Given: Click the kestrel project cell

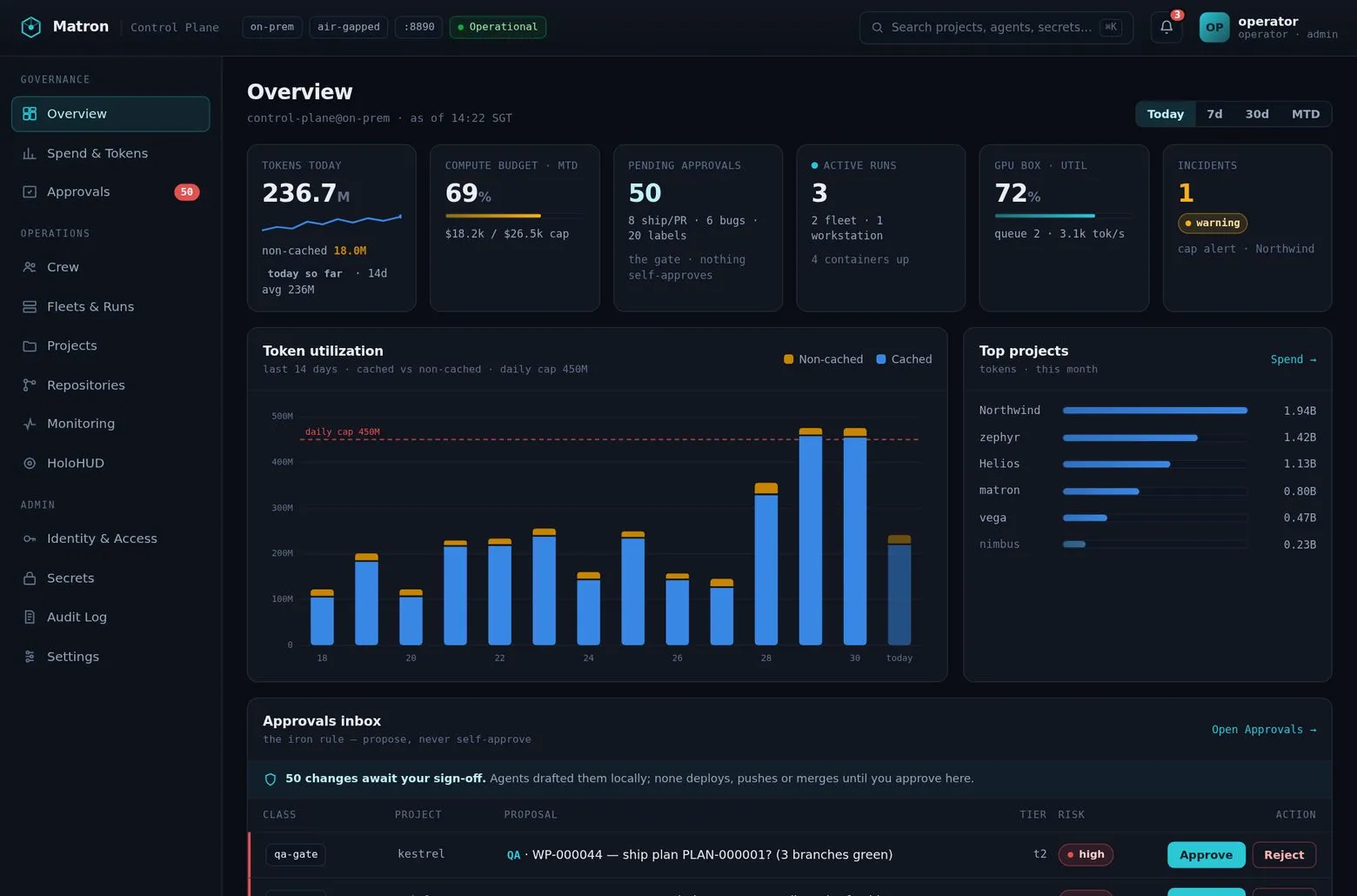Looking at the screenshot, I should click(x=421, y=854).
